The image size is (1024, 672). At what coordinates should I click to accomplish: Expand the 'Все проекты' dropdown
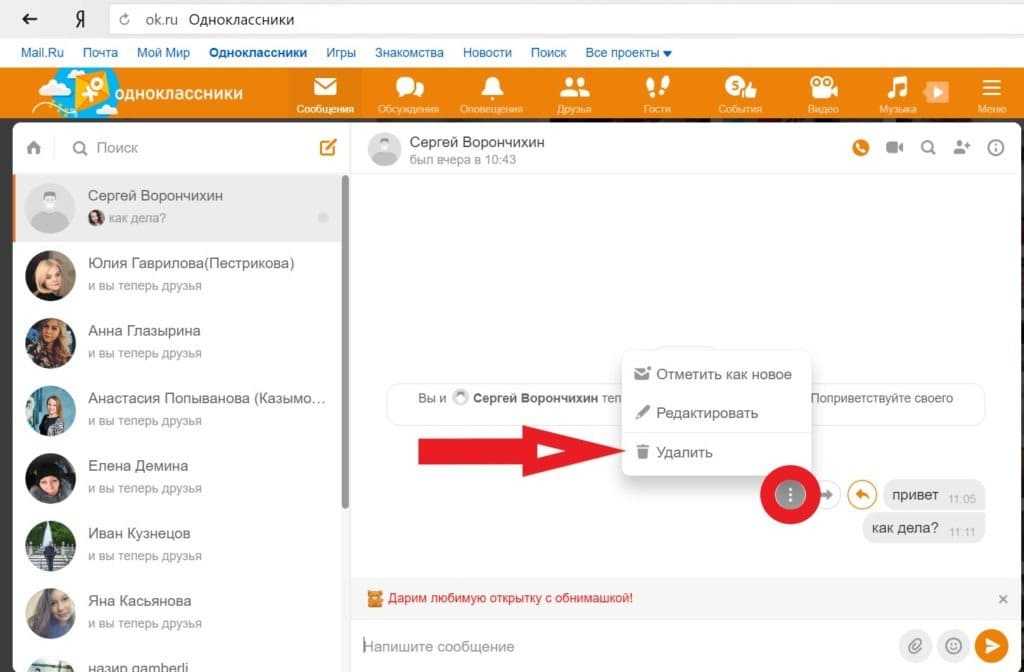tap(628, 52)
